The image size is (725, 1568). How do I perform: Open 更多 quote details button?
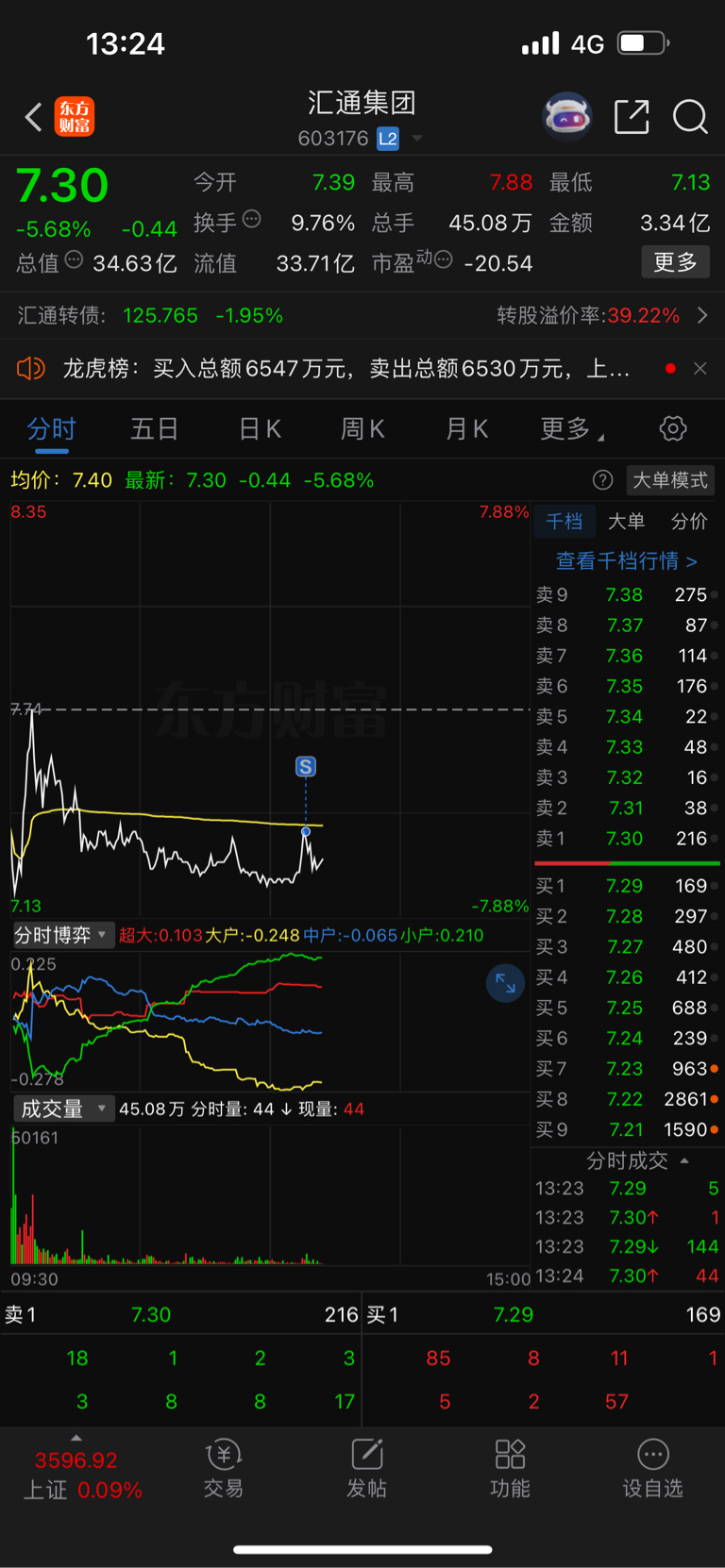click(676, 261)
